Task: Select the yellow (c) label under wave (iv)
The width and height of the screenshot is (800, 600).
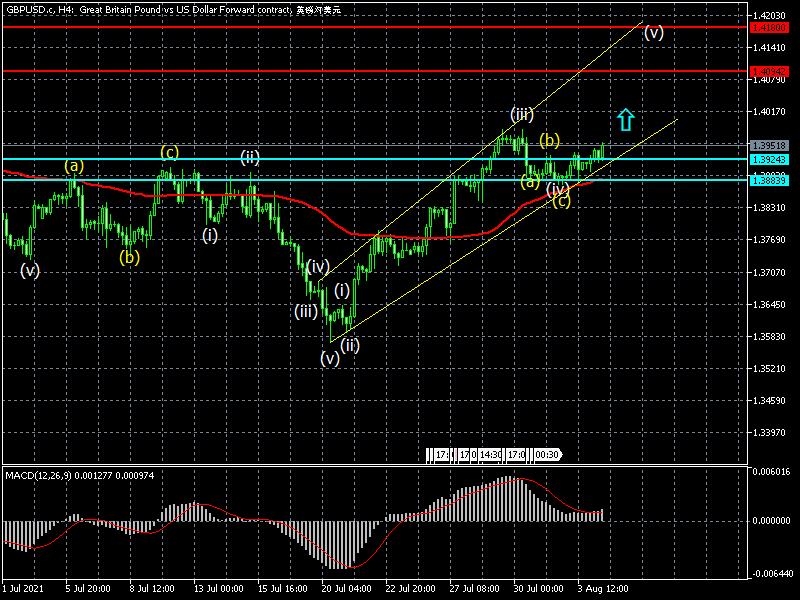Action: tap(562, 202)
